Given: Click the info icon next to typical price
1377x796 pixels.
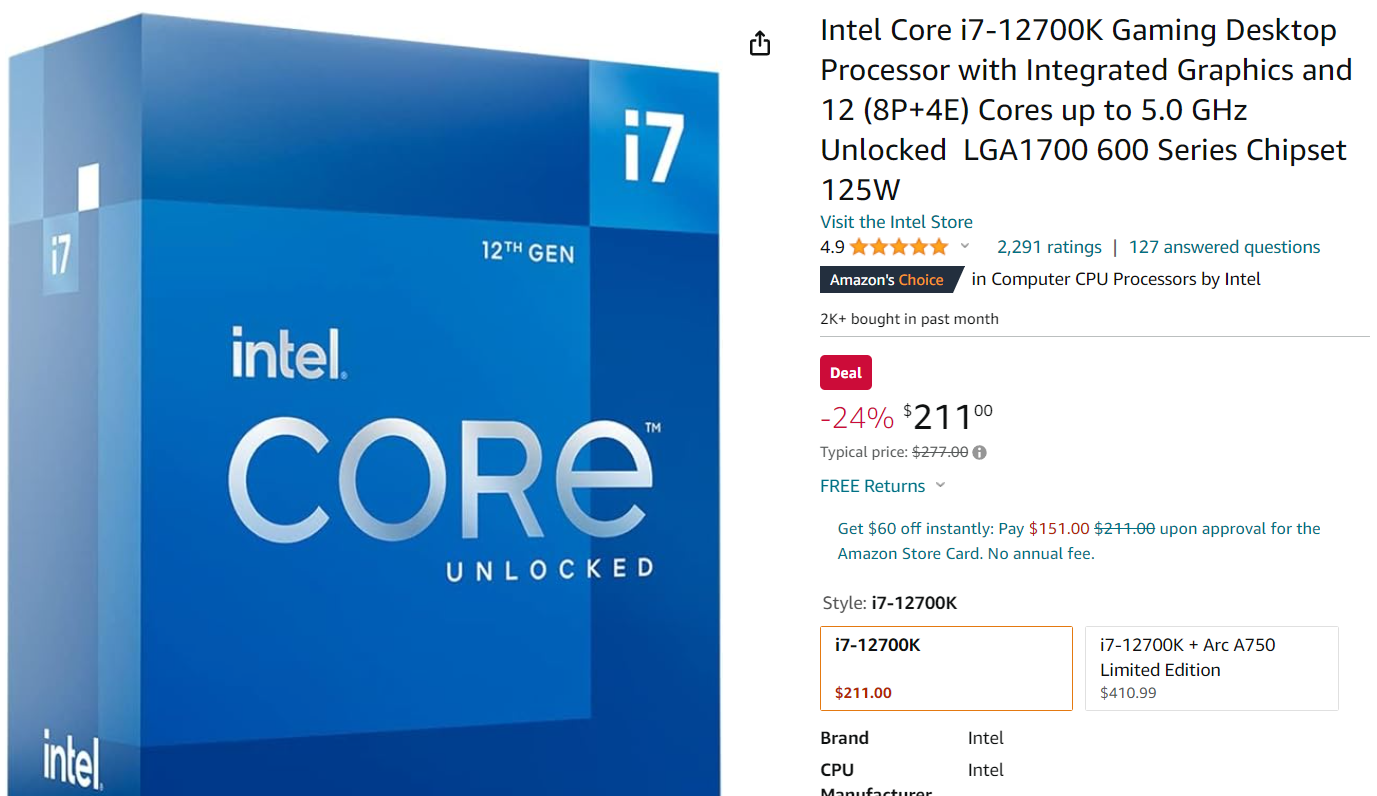Looking at the screenshot, I should [980, 452].
